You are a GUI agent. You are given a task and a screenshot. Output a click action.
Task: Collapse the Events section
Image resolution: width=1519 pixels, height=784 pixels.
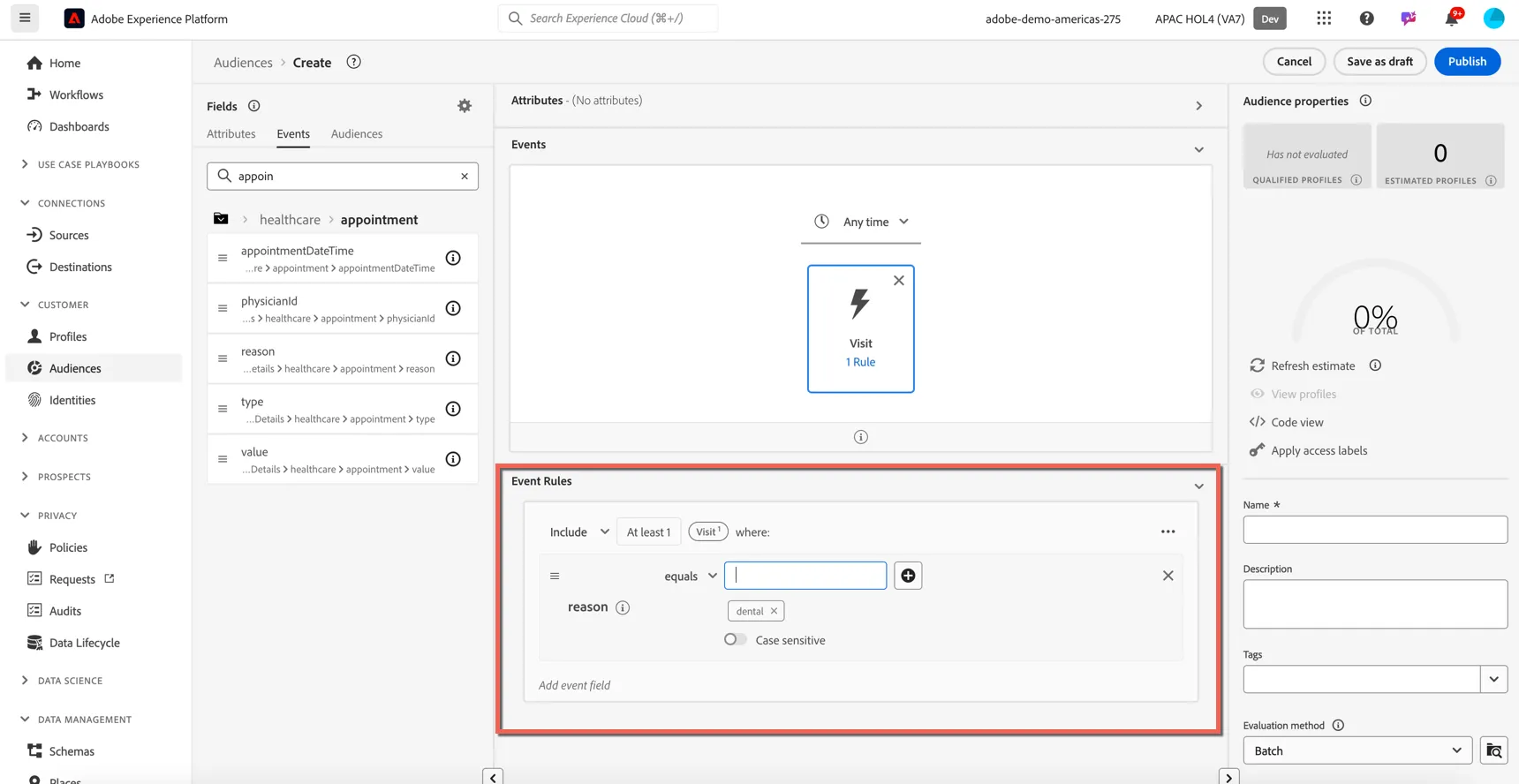click(x=1198, y=150)
